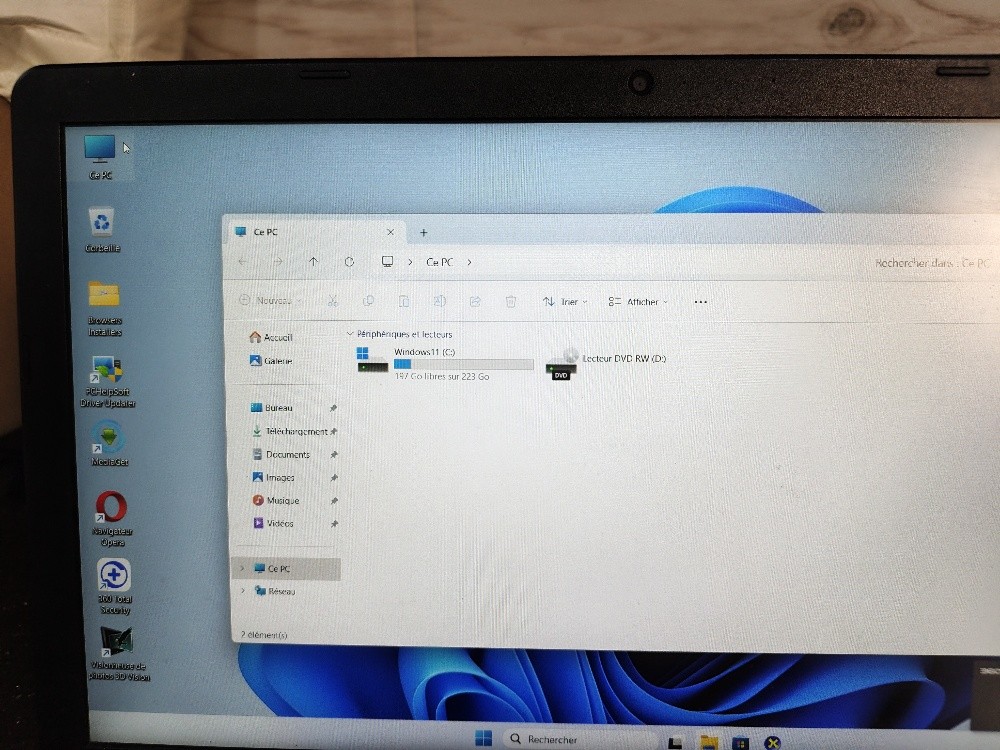Select the Ce PC tab
This screenshot has width=1000, height=750.
pos(315,232)
